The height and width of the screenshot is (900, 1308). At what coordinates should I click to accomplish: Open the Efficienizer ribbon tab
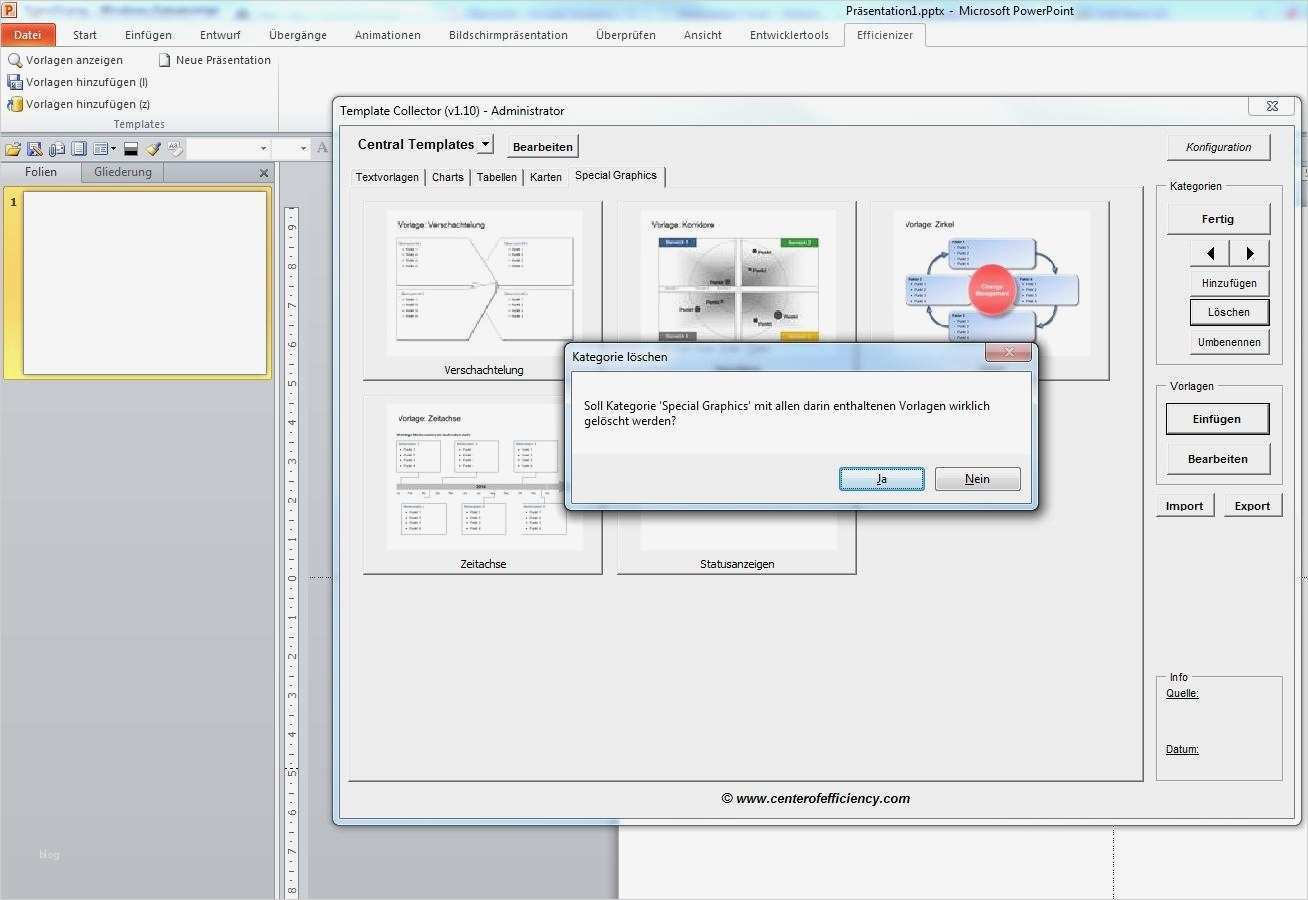click(884, 35)
